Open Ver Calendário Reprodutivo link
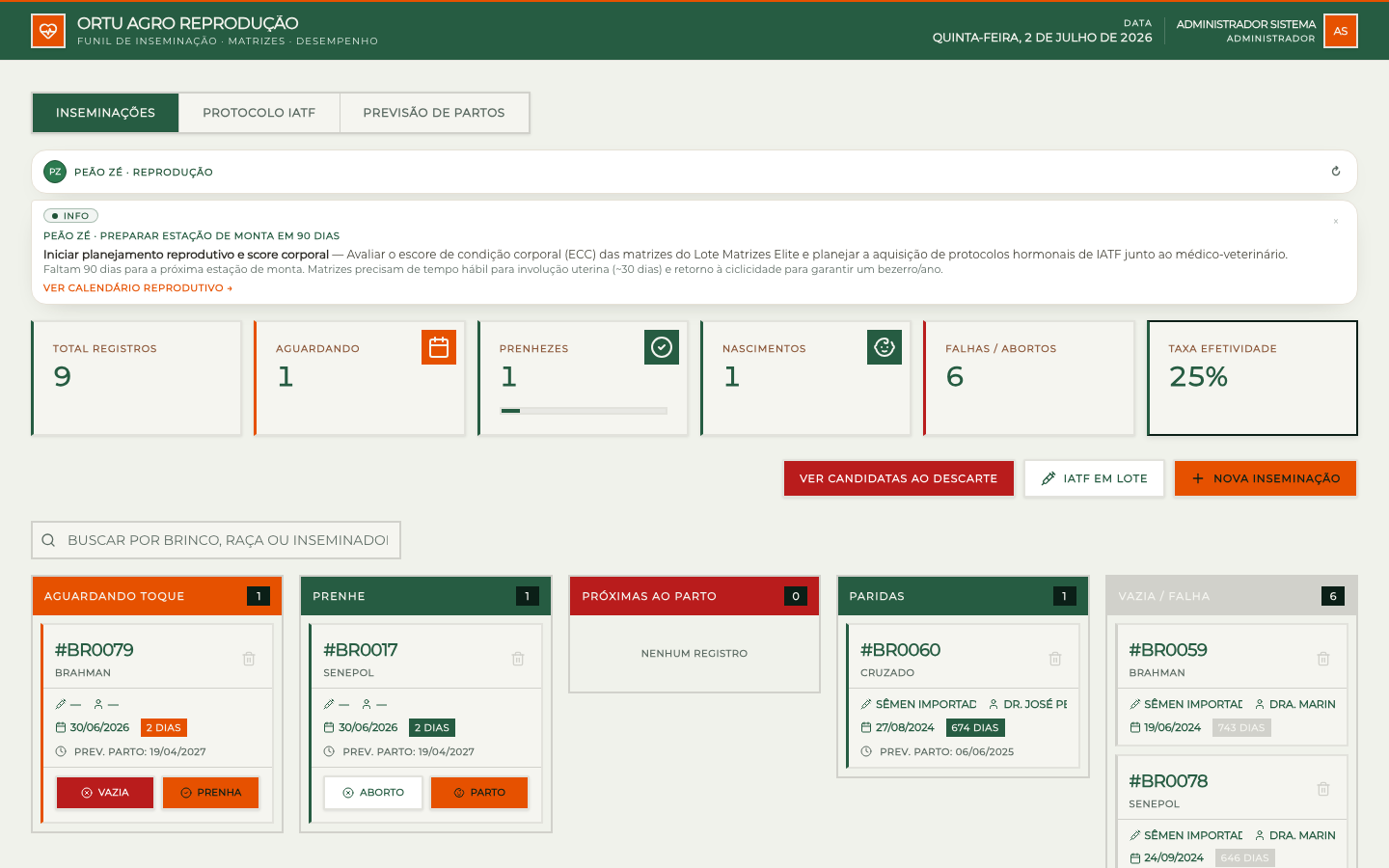Viewport: 1389px width, 868px height. click(138, 288)
